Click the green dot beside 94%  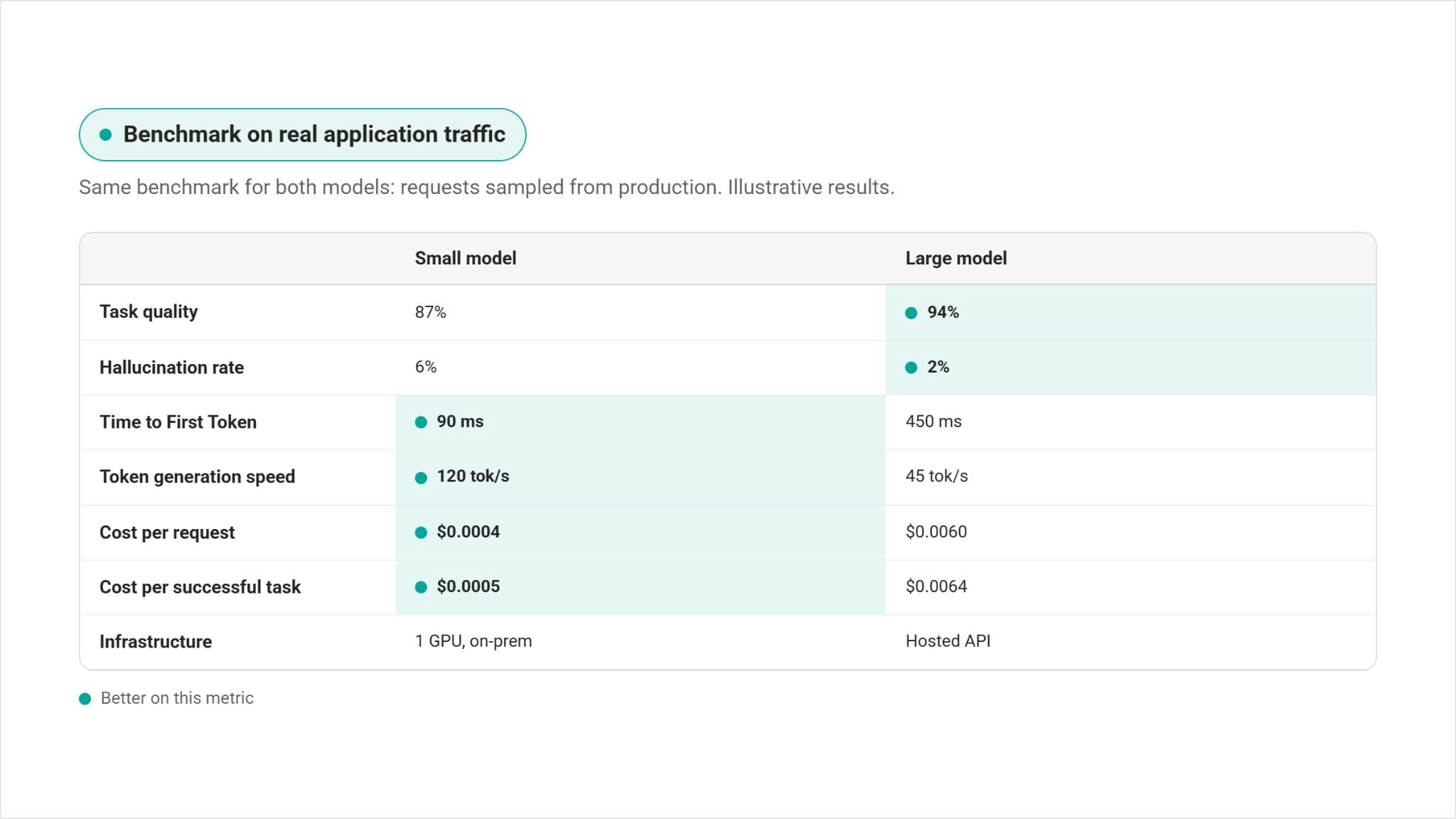(x=911, y=313)
